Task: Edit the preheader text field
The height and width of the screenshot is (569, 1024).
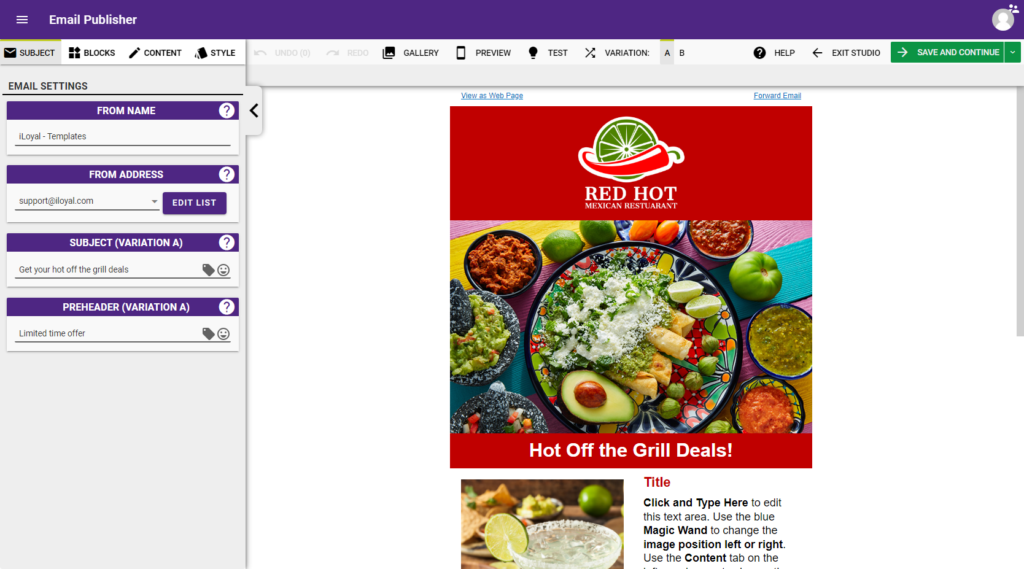Action: (x=108, y=334)
